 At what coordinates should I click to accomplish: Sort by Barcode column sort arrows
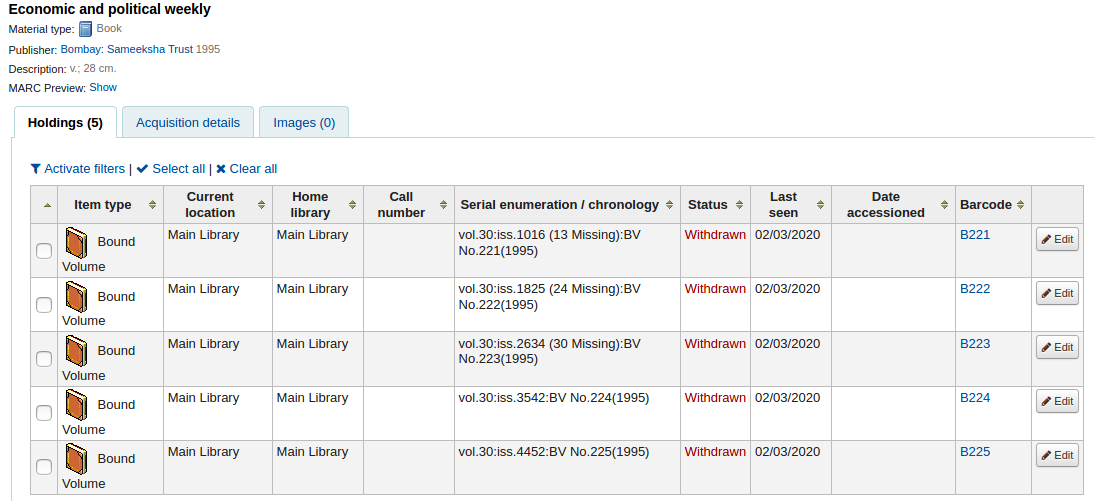[x=1021, y=205]
